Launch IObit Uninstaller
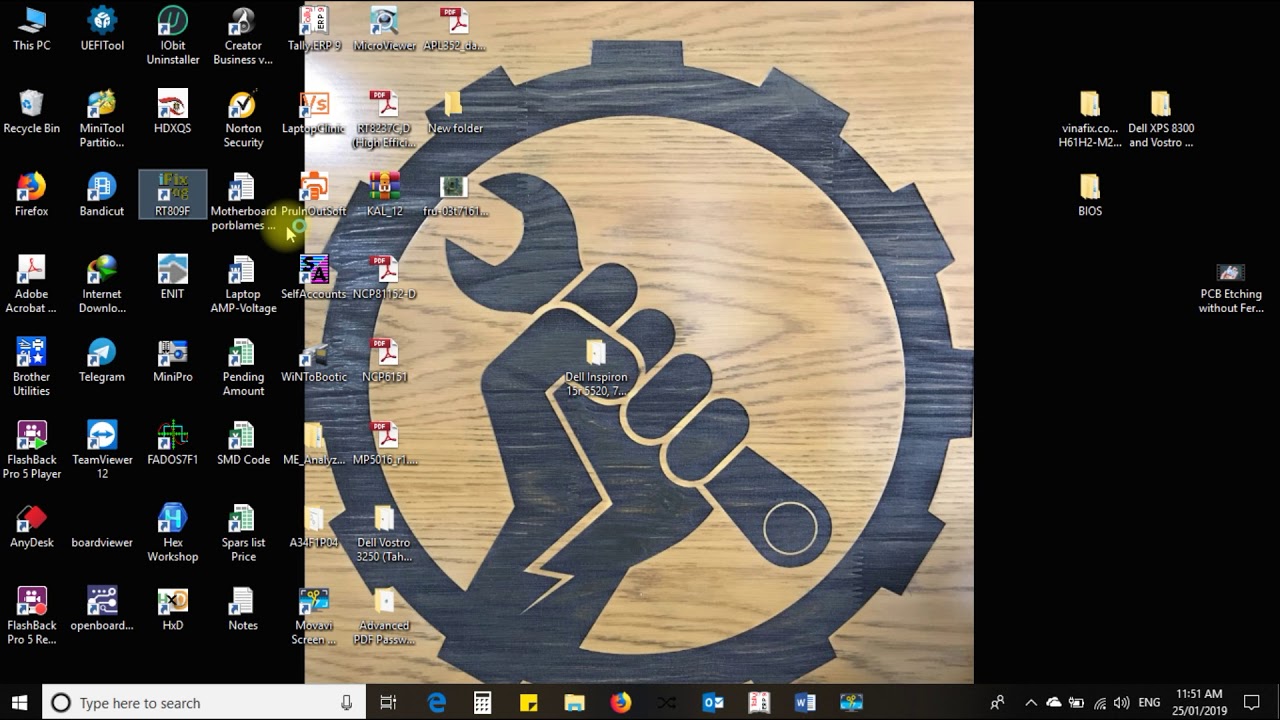This screenshot has width=1280, height=720. click(173, 36)
